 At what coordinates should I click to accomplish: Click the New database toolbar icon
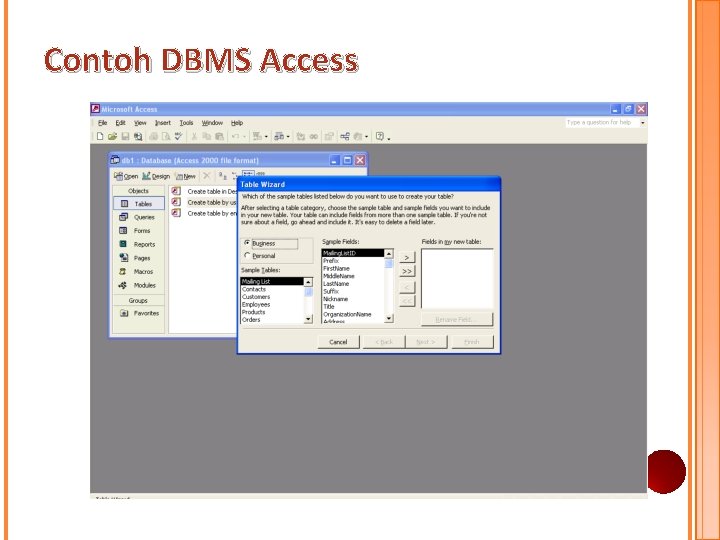(x=100, y=136)
